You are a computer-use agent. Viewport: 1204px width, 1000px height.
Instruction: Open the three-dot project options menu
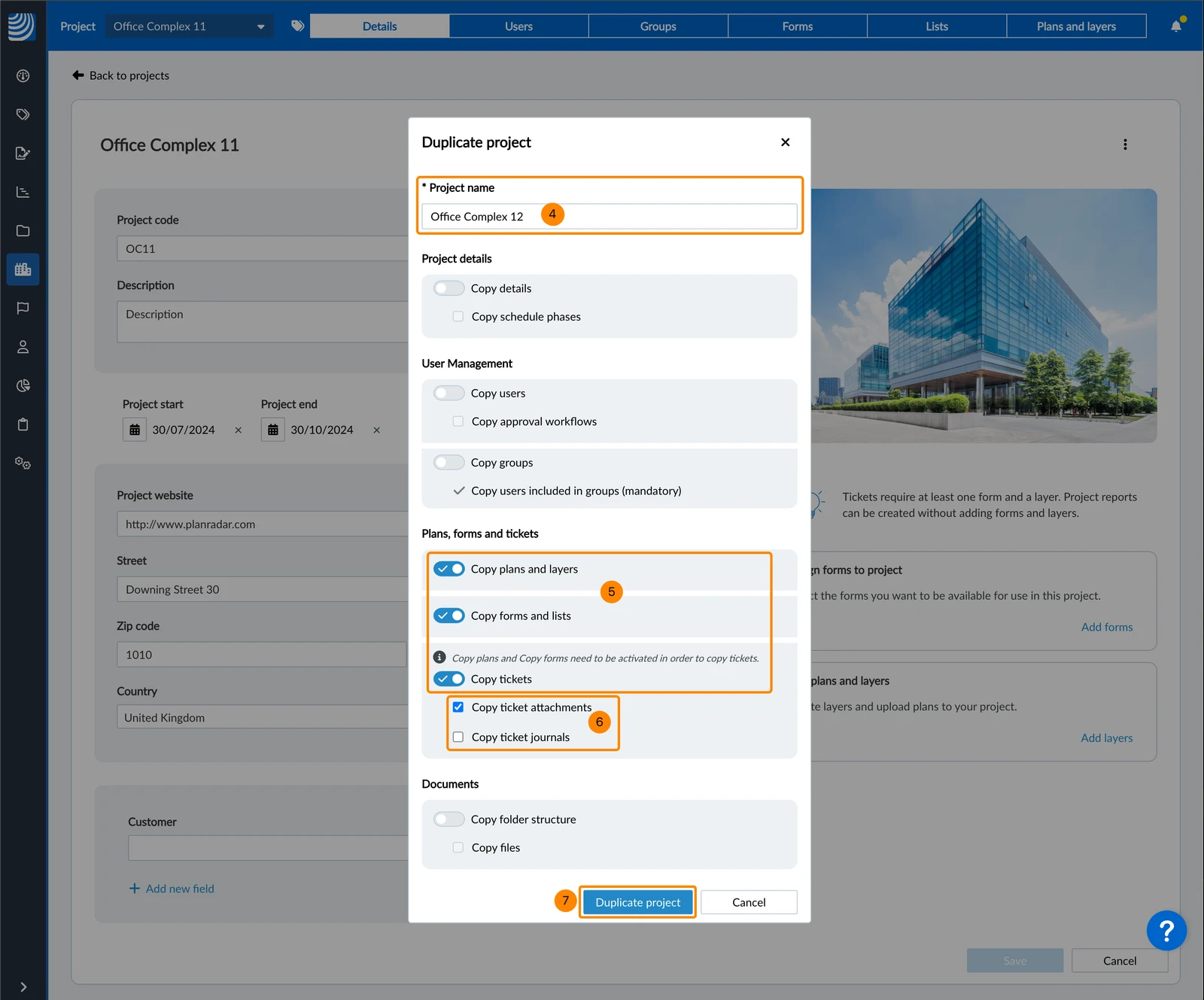point(1125,144)
